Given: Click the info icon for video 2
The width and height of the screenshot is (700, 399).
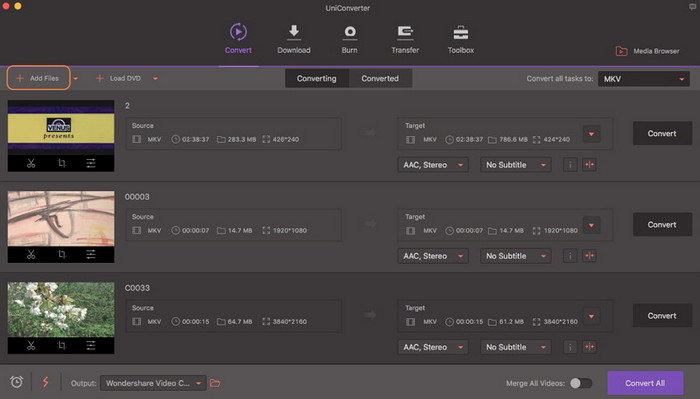Looking at the screenshot, I should tap(570, 165).
